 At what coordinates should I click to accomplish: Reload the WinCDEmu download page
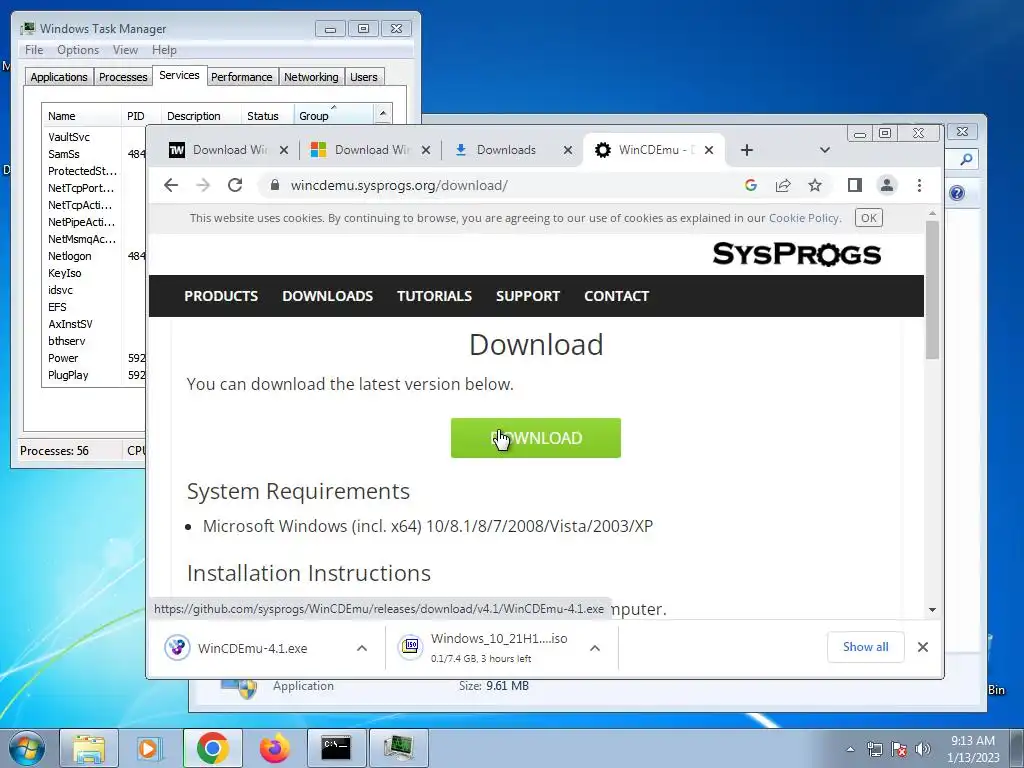[x=235, y=185]
